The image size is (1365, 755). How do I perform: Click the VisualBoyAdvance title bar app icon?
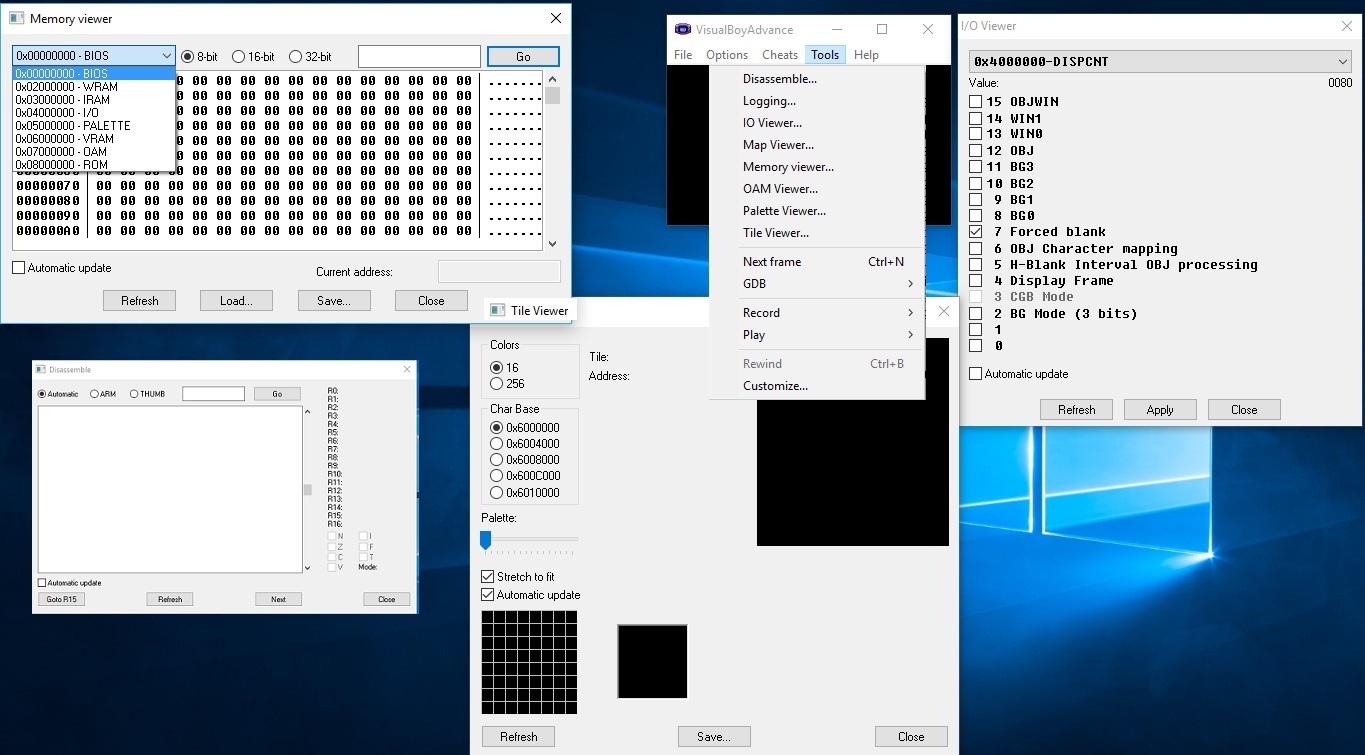[x=683, y=29]
